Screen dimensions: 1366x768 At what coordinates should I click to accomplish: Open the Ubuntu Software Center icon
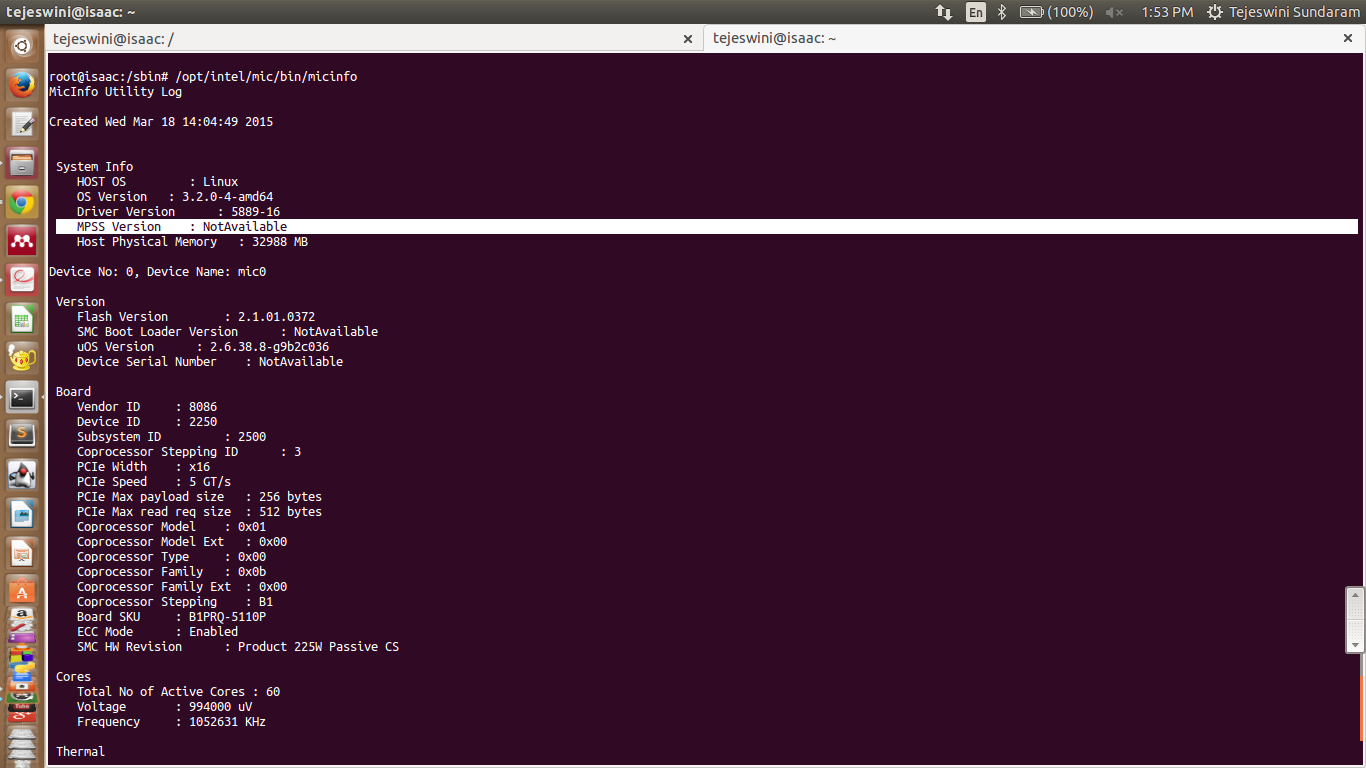22,592
